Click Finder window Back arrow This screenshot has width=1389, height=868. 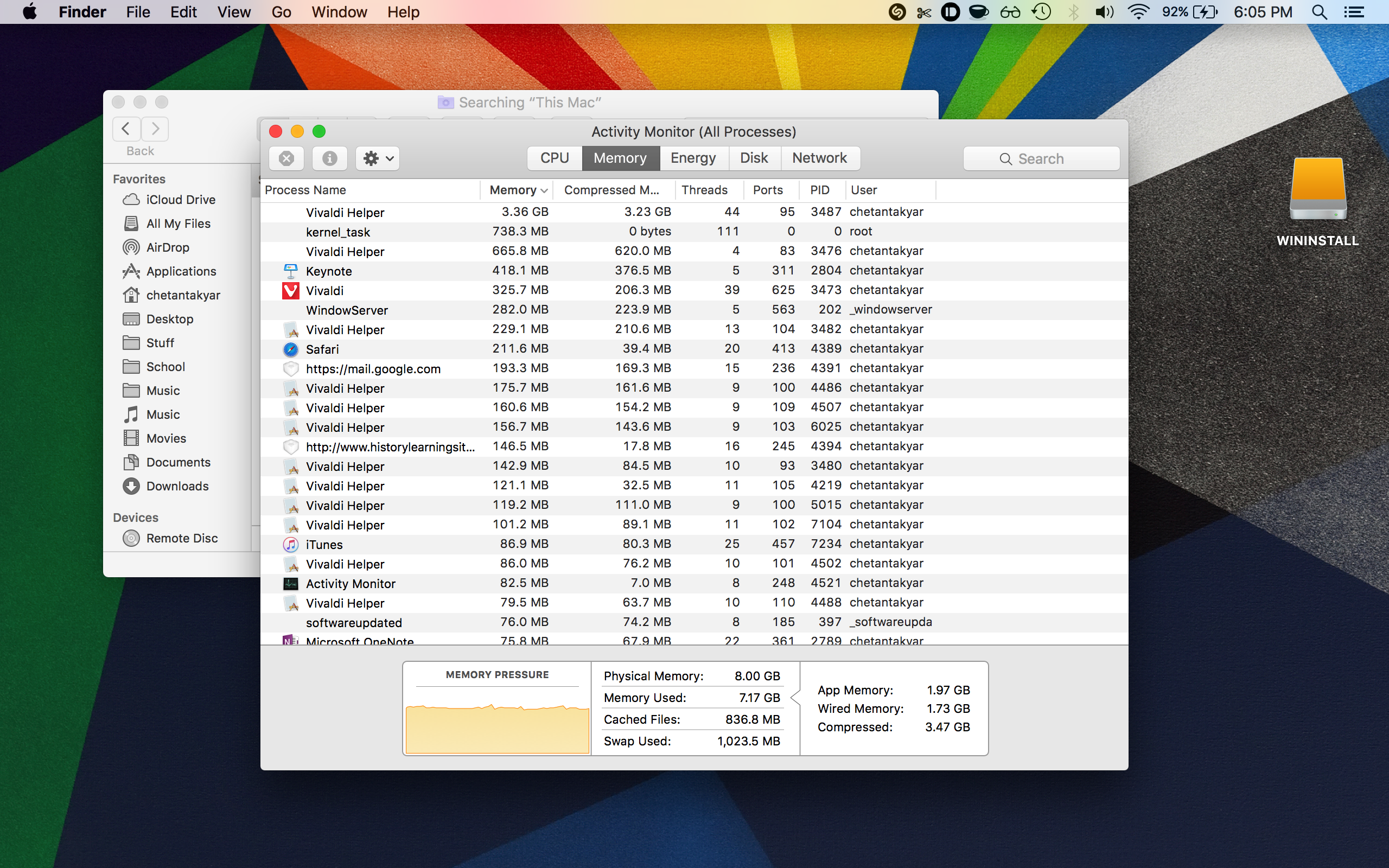point(126,129)
